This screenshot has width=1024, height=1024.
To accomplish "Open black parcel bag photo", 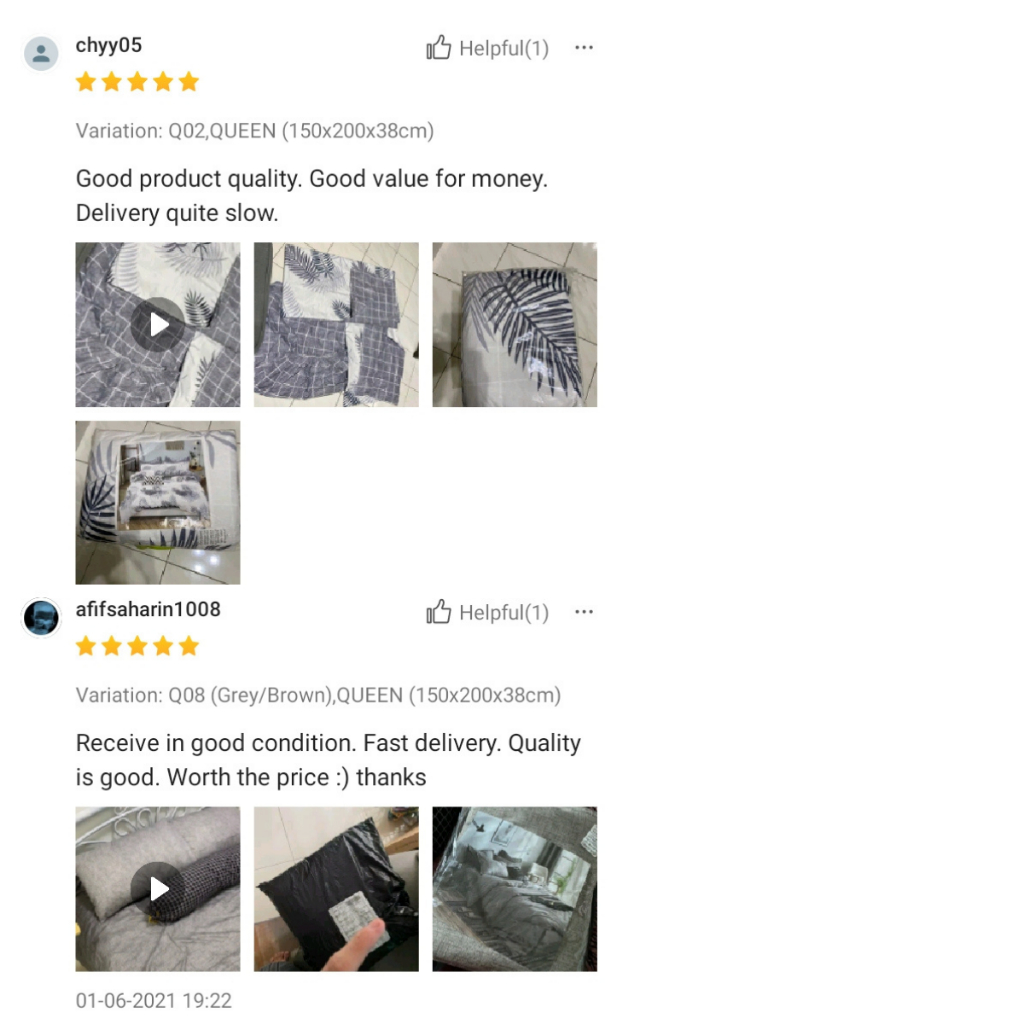I will pyautogui.click(x=336, y=889).
